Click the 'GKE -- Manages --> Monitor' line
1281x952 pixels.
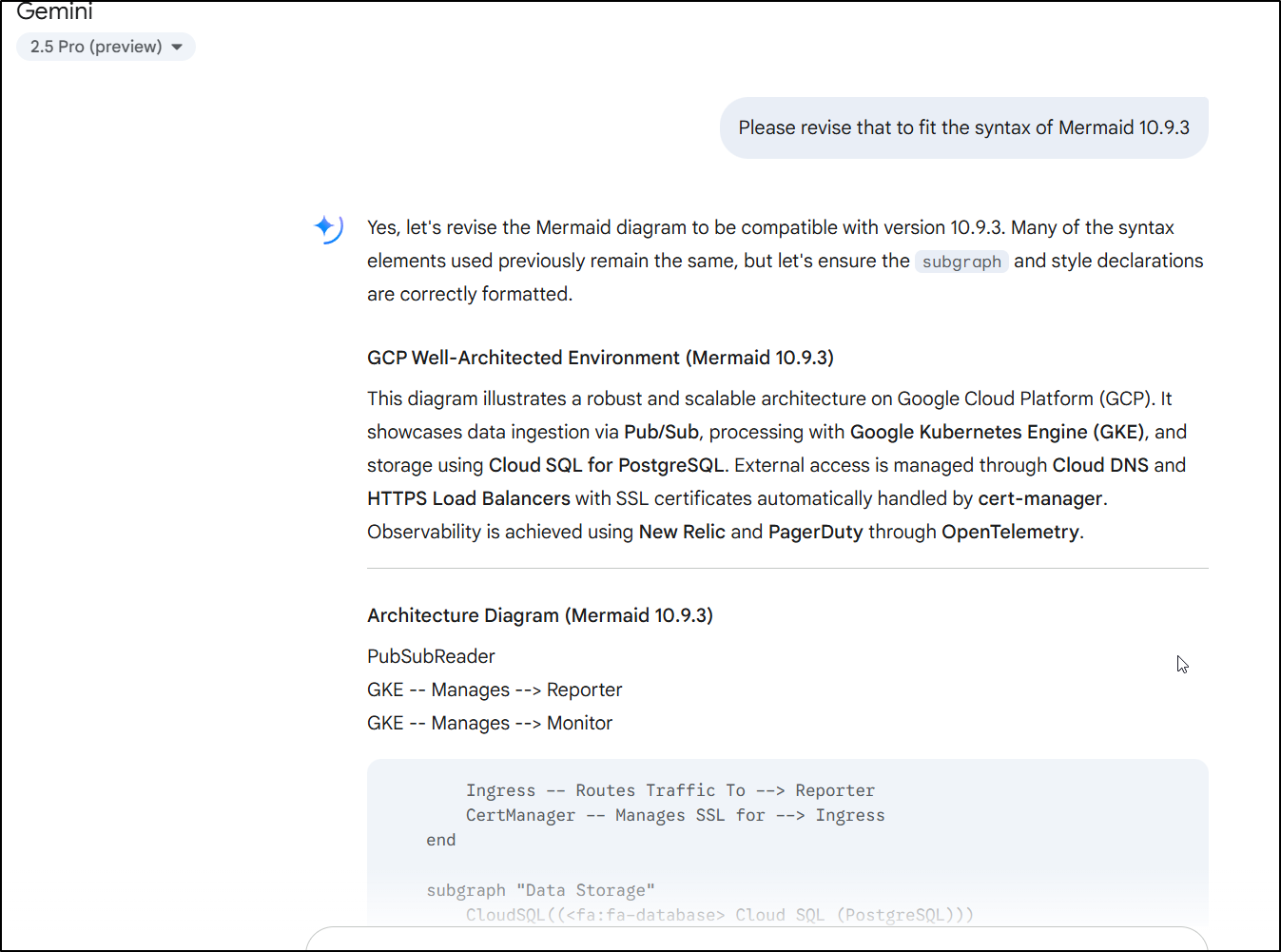[490, 723]
